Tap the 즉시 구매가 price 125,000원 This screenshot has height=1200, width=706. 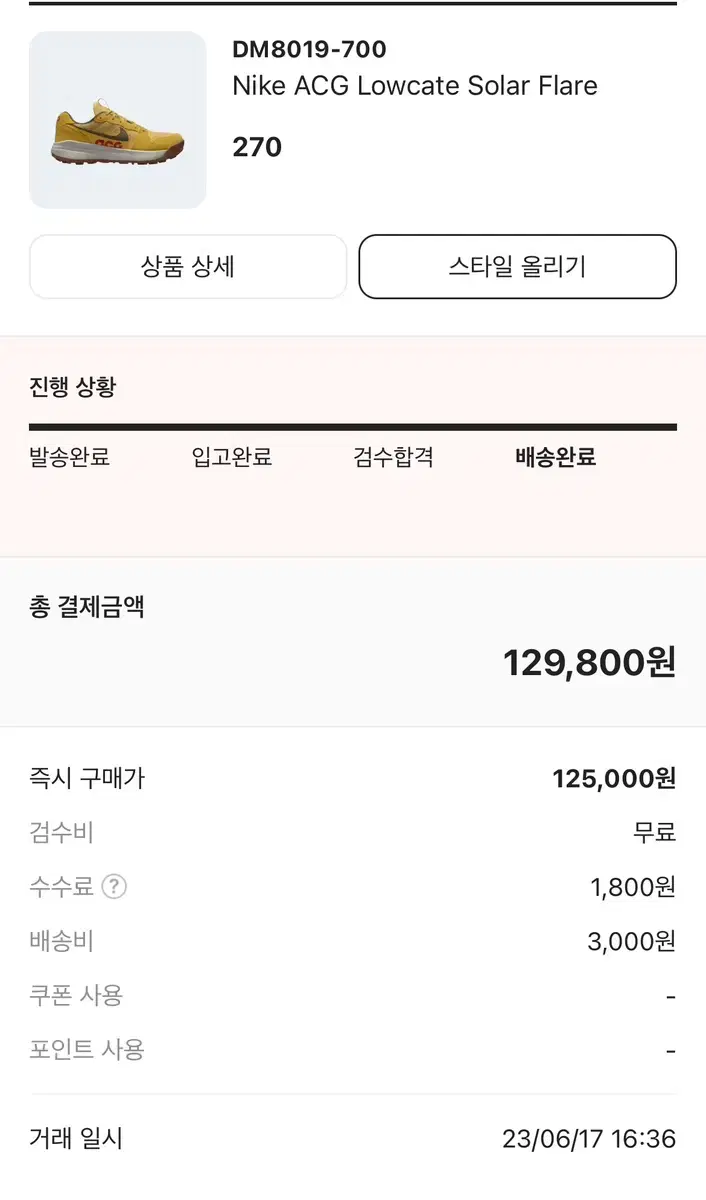pos(614,779)
